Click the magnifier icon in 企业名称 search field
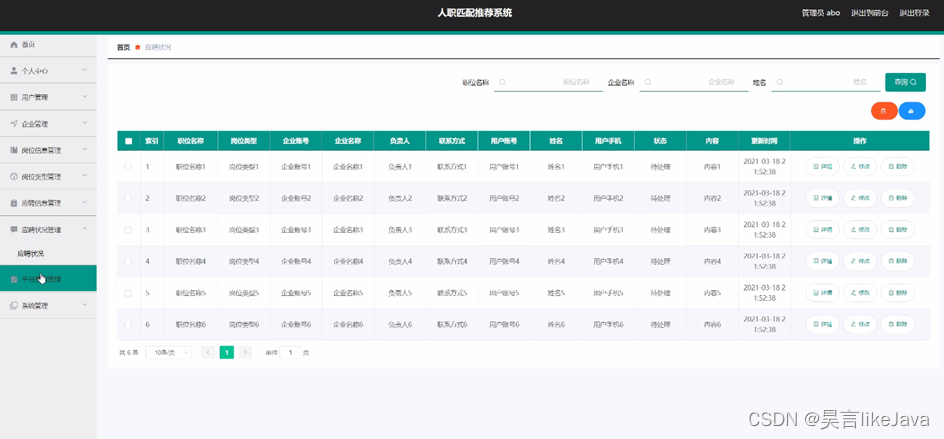 (648, 82)
